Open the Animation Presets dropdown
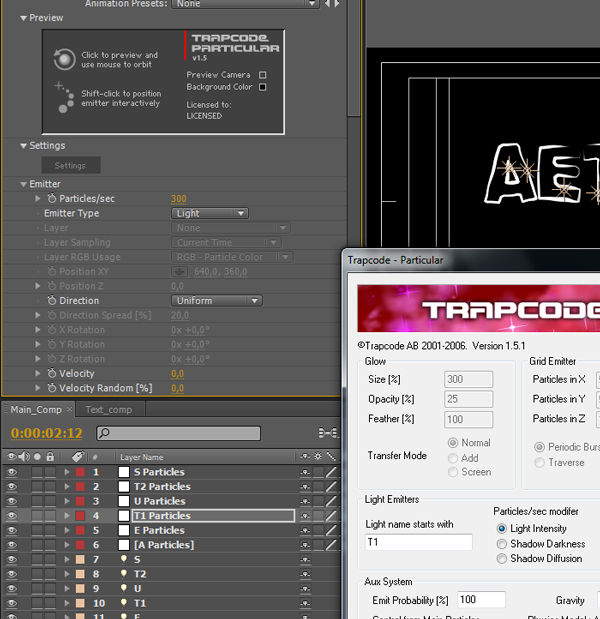The image size is (600, 619). pos(245,4)
